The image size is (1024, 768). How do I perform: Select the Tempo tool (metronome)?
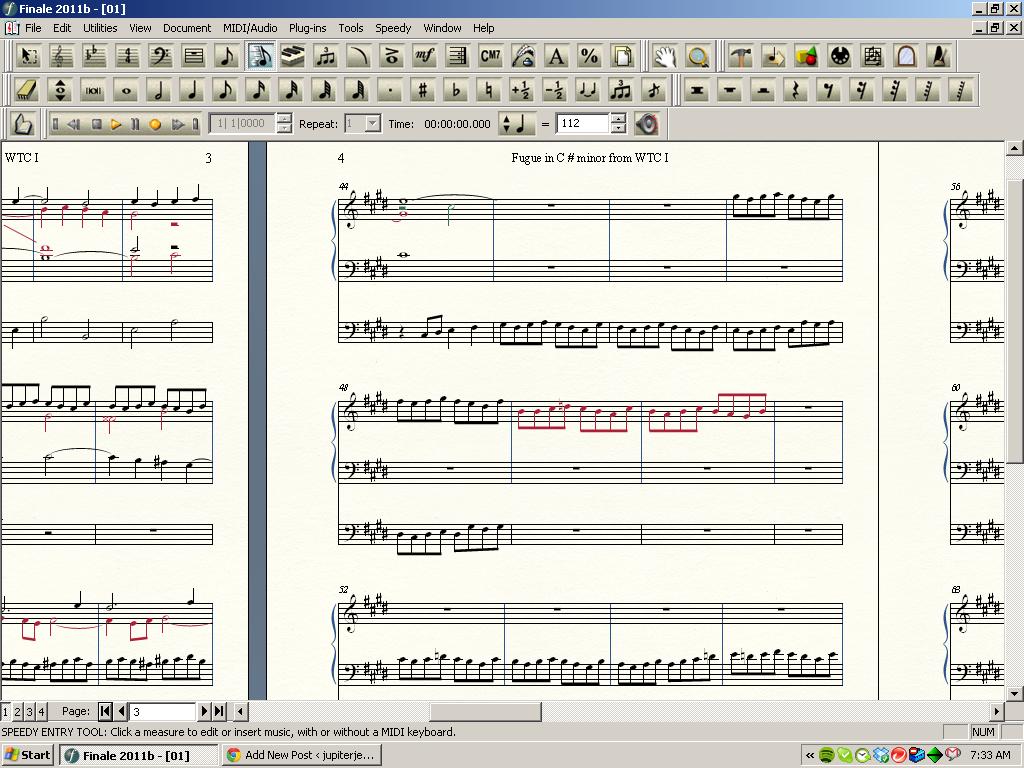click(940, 56)
